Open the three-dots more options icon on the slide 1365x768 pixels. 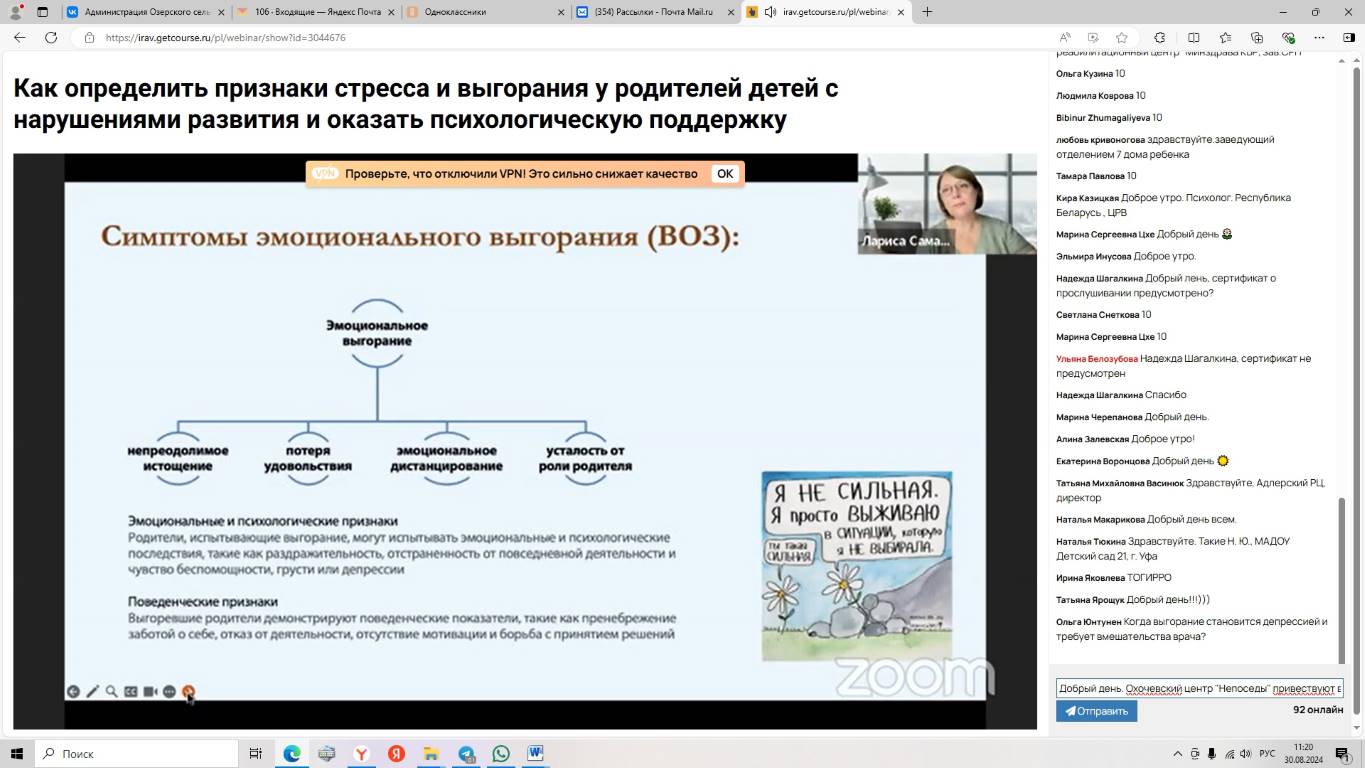tap(169, 691)
